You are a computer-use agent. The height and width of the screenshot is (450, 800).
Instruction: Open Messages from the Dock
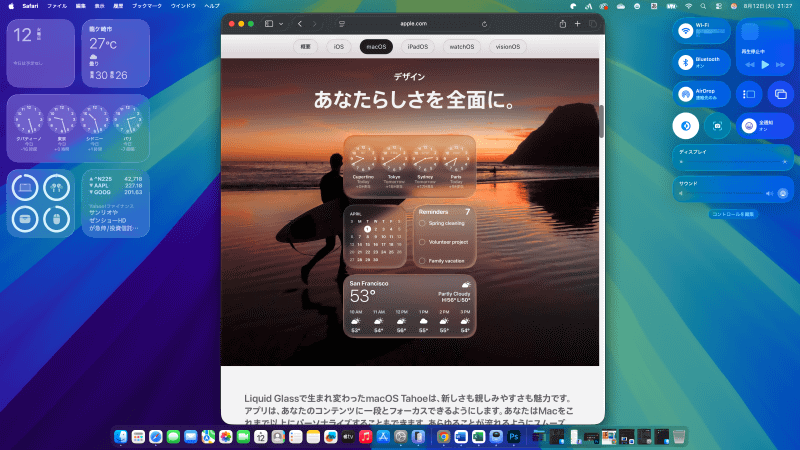tap(173, 437)
